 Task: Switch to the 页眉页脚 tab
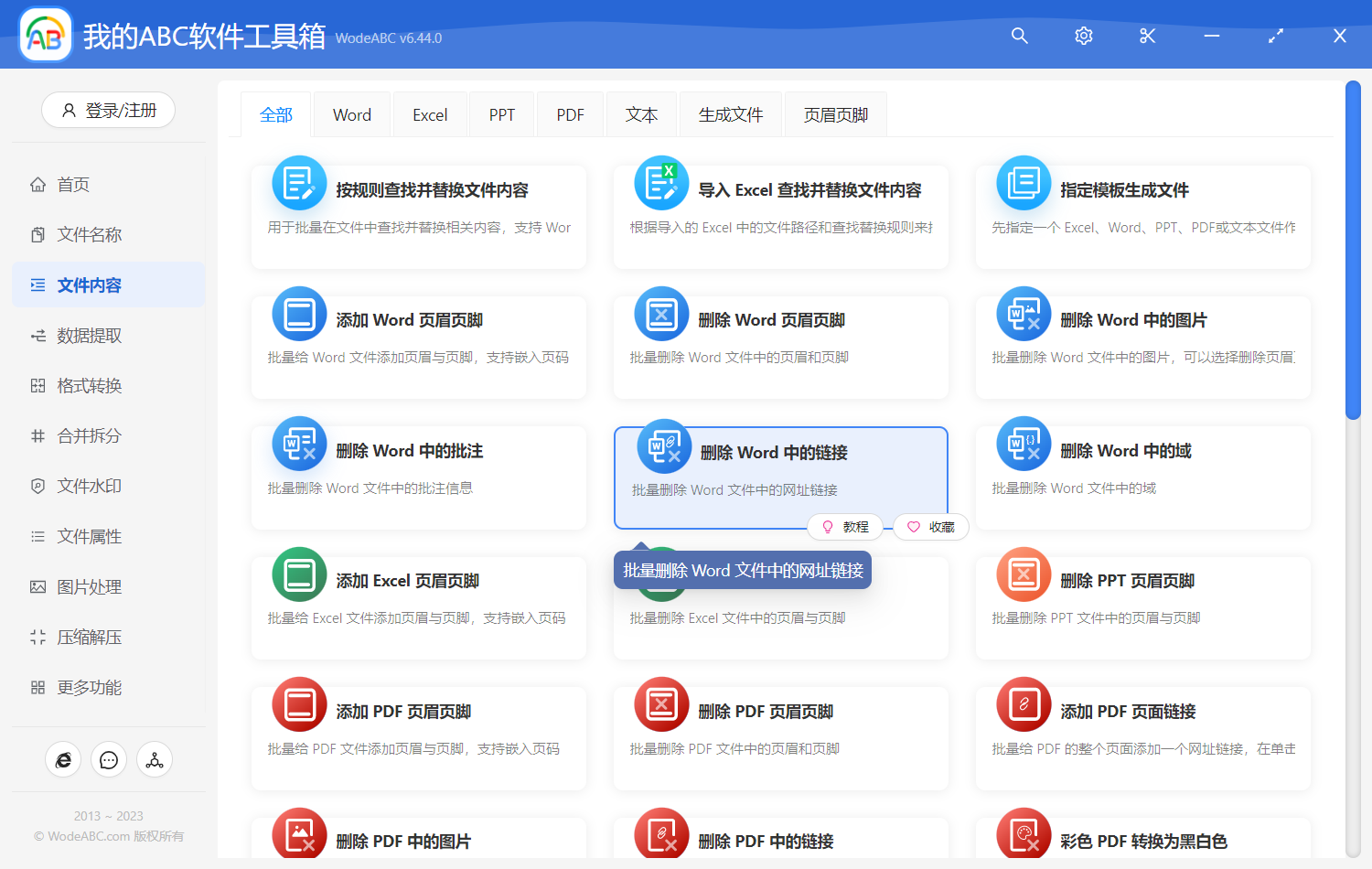(834, 113)
